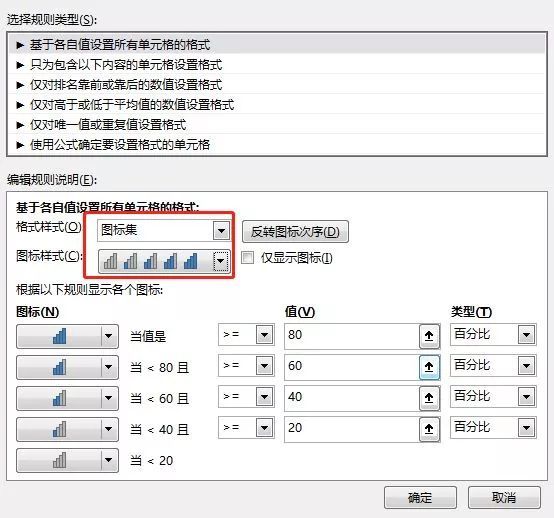Open icon picker for the < 40 rule
The image size is (554, 518).
click(x=67, y=429)
